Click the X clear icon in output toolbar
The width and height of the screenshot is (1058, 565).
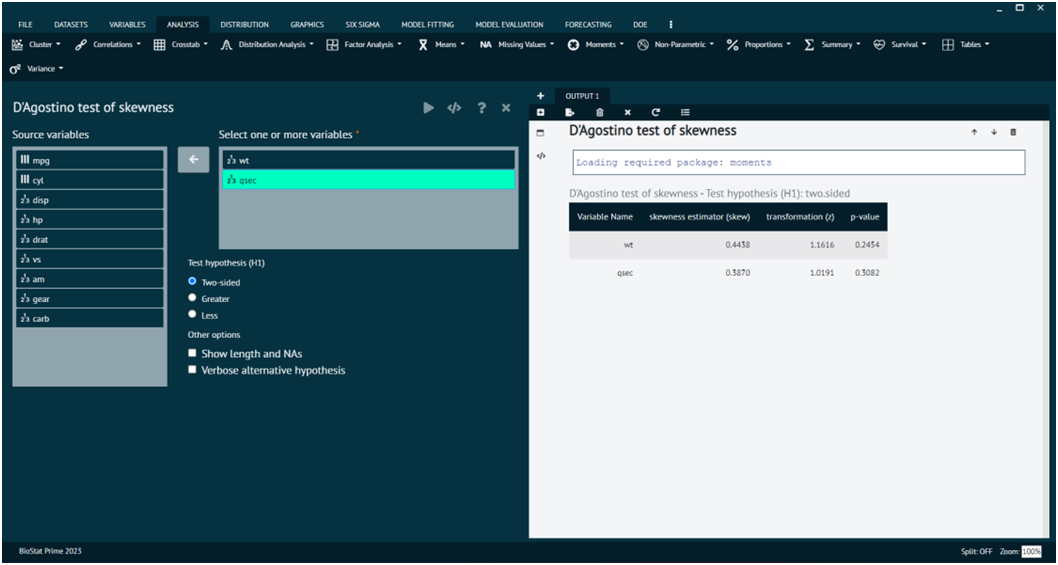628,112
